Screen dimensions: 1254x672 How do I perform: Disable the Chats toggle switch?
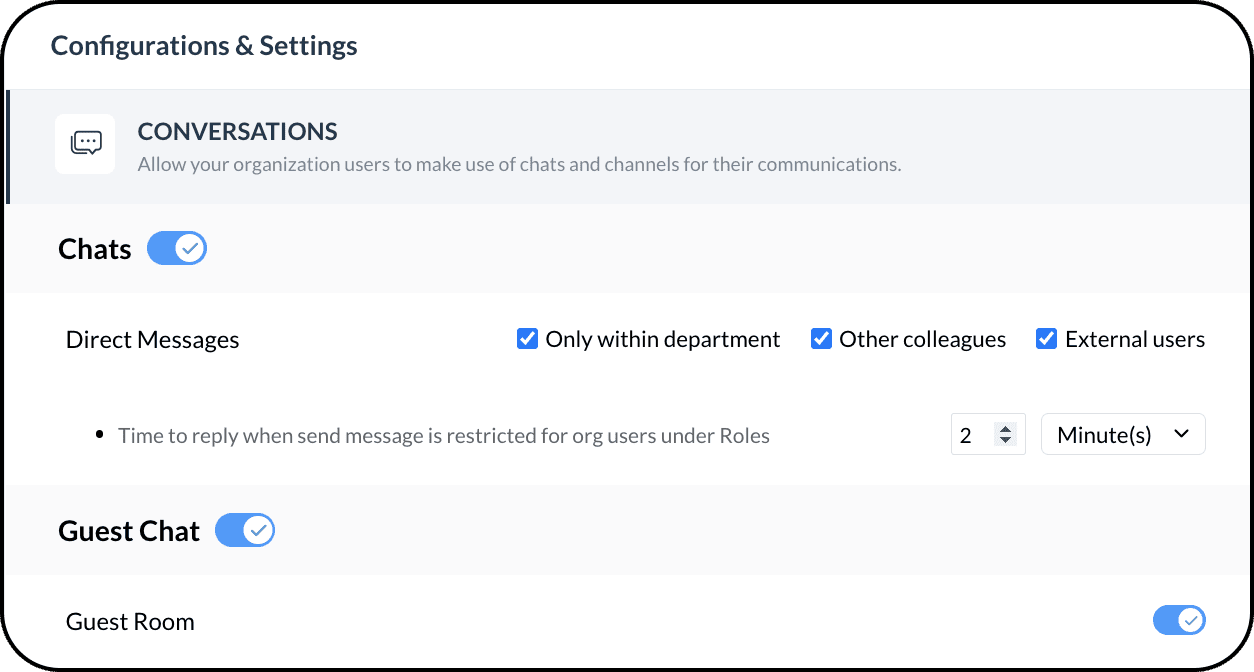pos(177,249)
